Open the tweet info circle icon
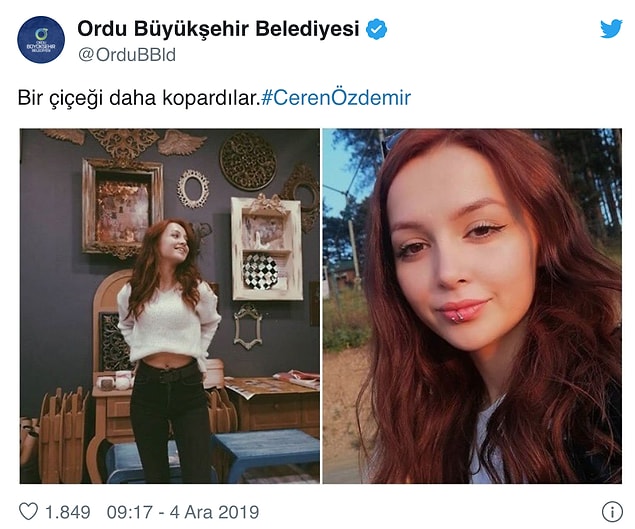 point(612,512)
